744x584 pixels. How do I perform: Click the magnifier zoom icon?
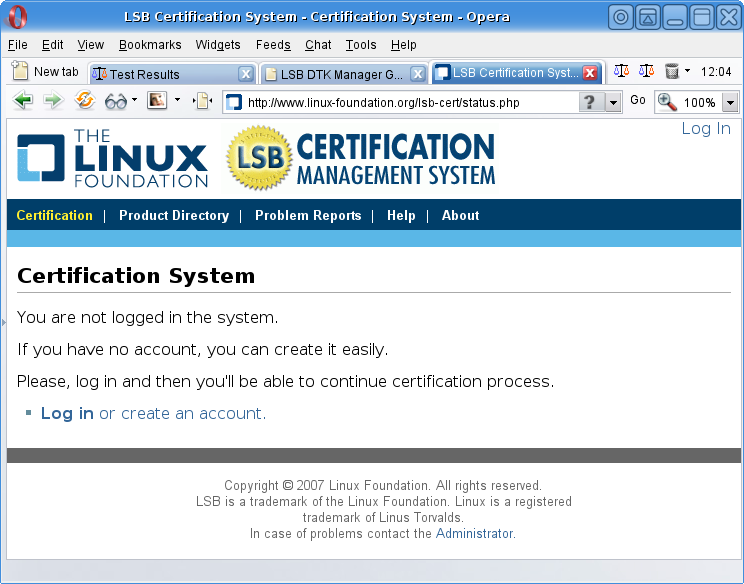tap(667, 102)
